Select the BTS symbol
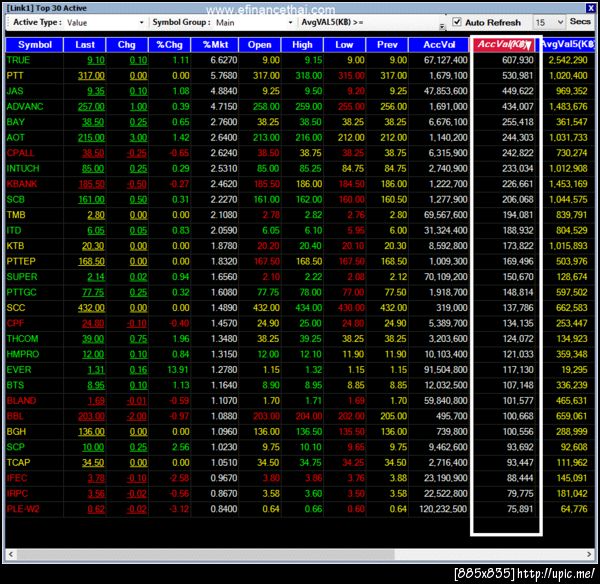 (15, 385)
